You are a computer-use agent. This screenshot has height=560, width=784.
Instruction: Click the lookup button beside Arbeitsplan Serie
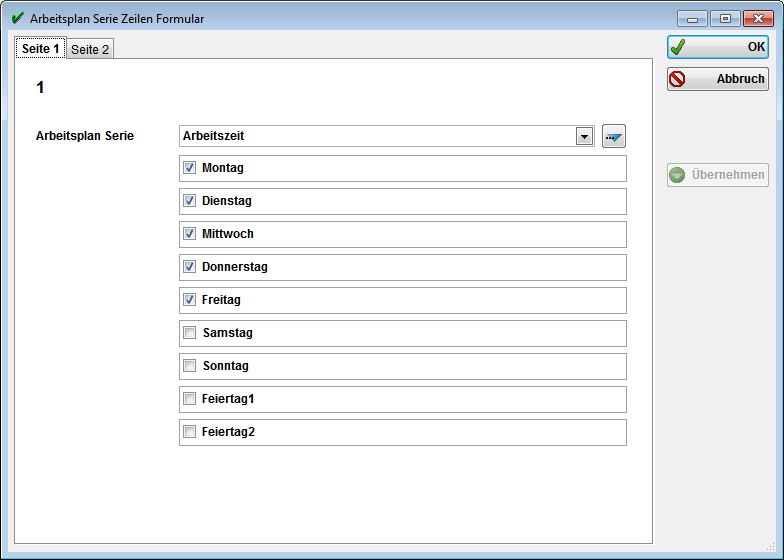(x=614, y=136)
